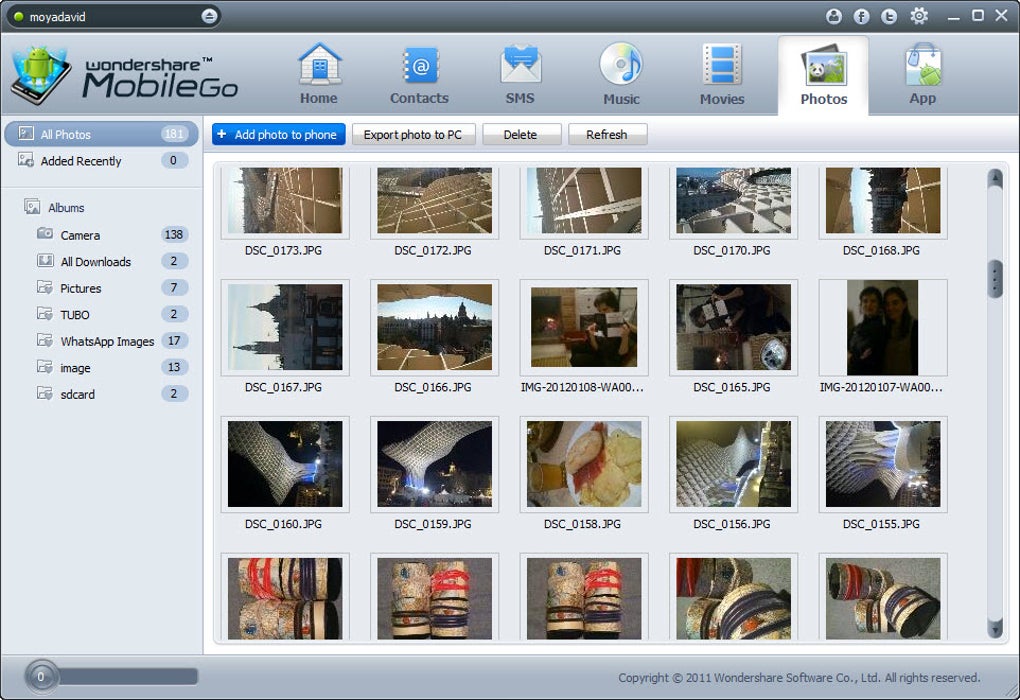Viewport: 1020px width, 700px height.
Task: Select thumbnail DSC_0166.JPG
Action: pos(435,327)
